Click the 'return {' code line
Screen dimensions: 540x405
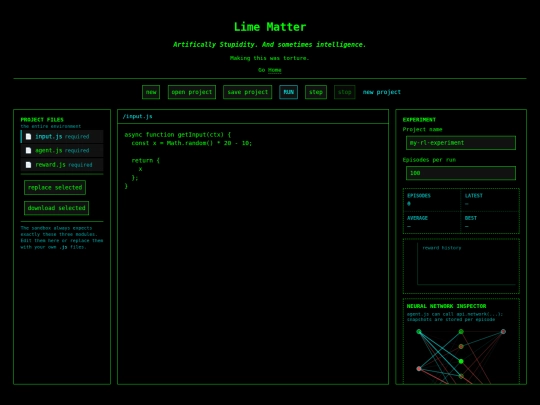coord(145,160)
